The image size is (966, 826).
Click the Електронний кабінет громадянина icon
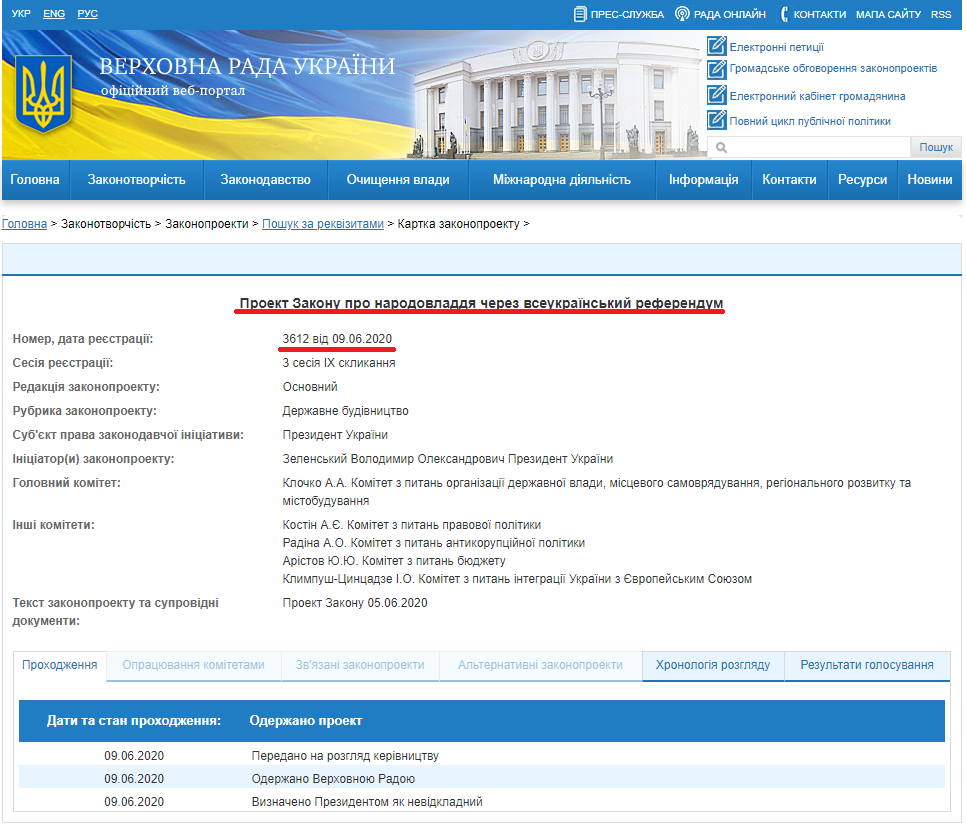pos(716,95)
